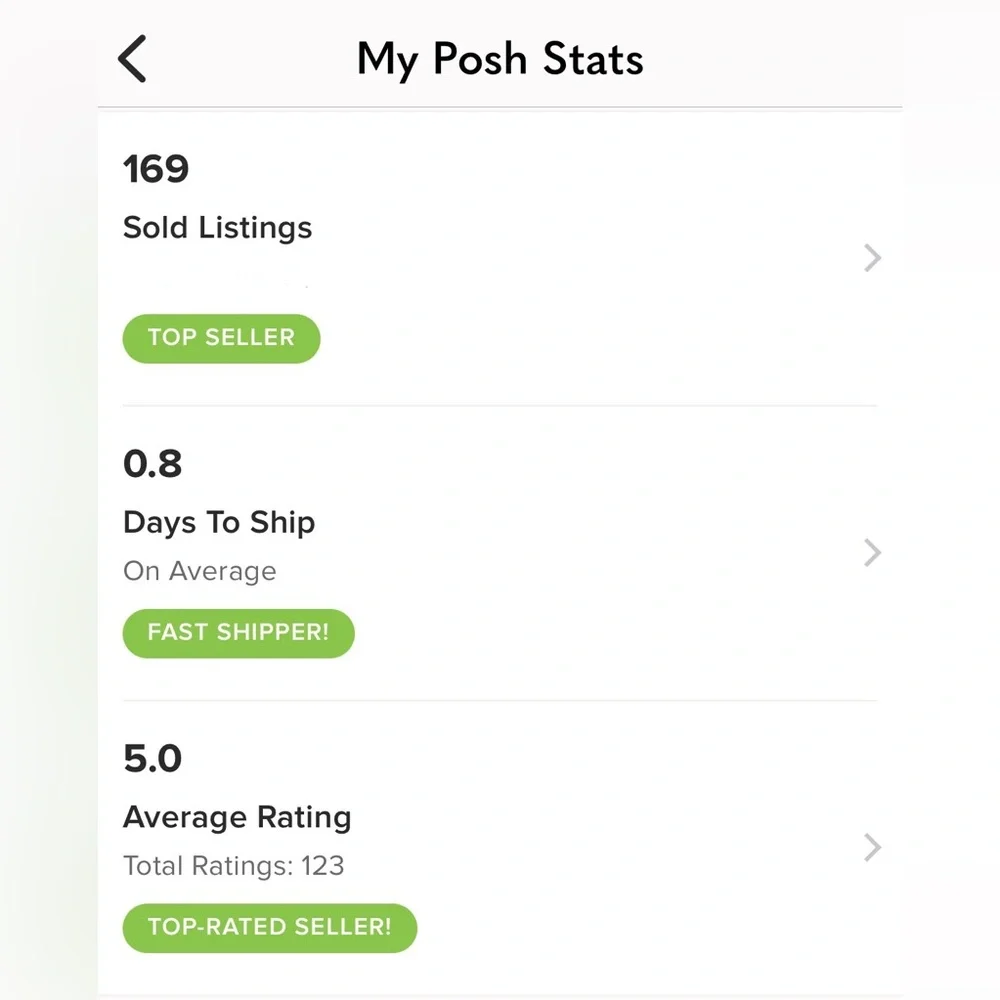Tap the 5.0 rating value

click(x=153, y=759)
